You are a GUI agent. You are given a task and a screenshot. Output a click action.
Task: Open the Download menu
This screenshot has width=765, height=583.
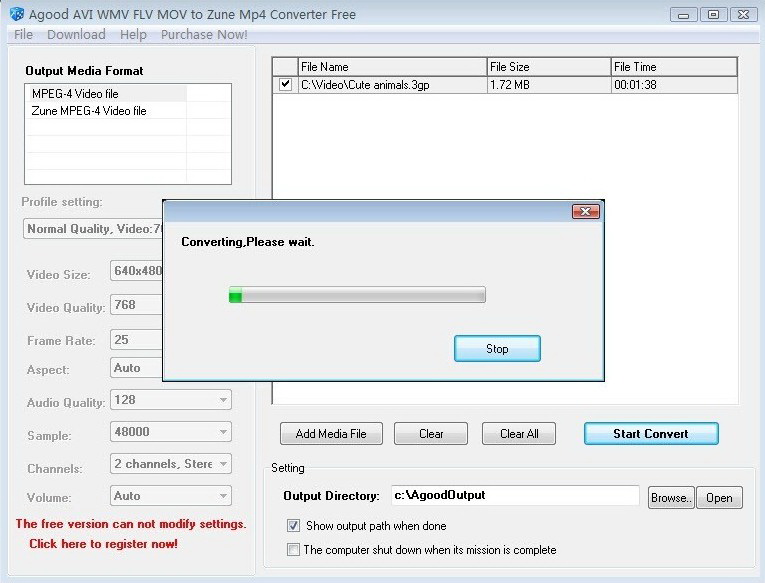(76, 35)
